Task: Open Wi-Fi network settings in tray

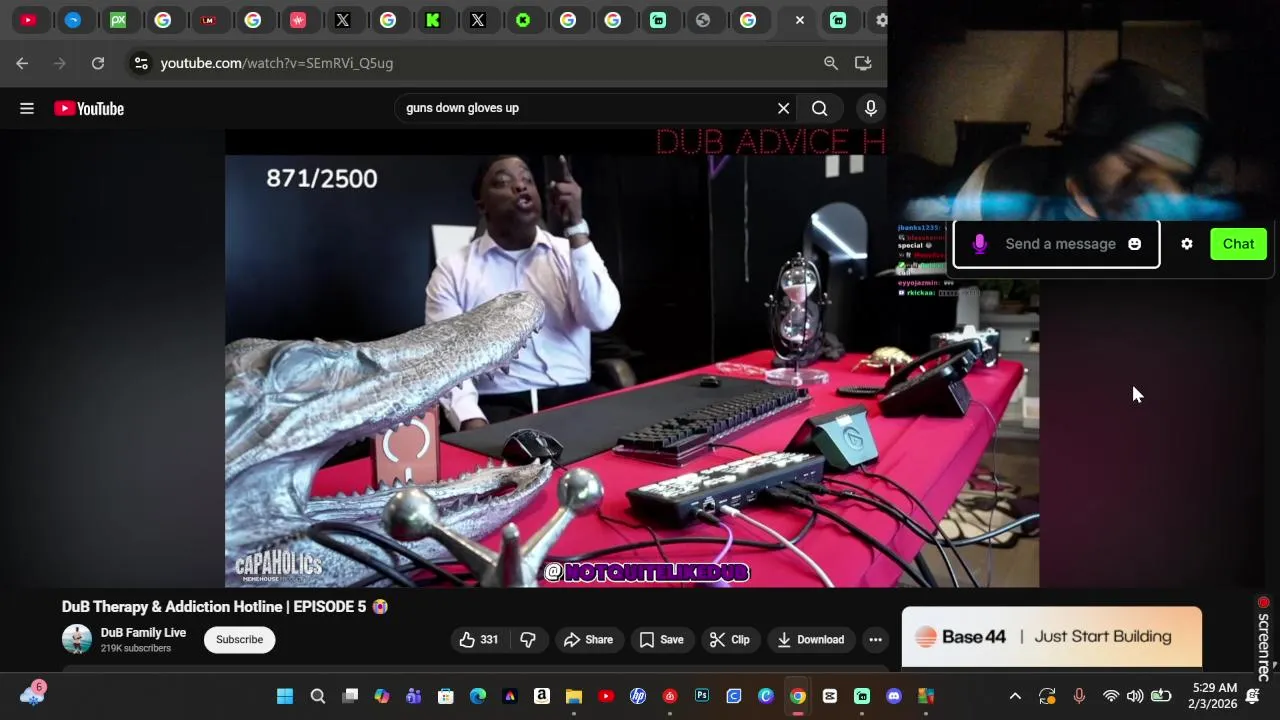Action: tap(1110, 696)
